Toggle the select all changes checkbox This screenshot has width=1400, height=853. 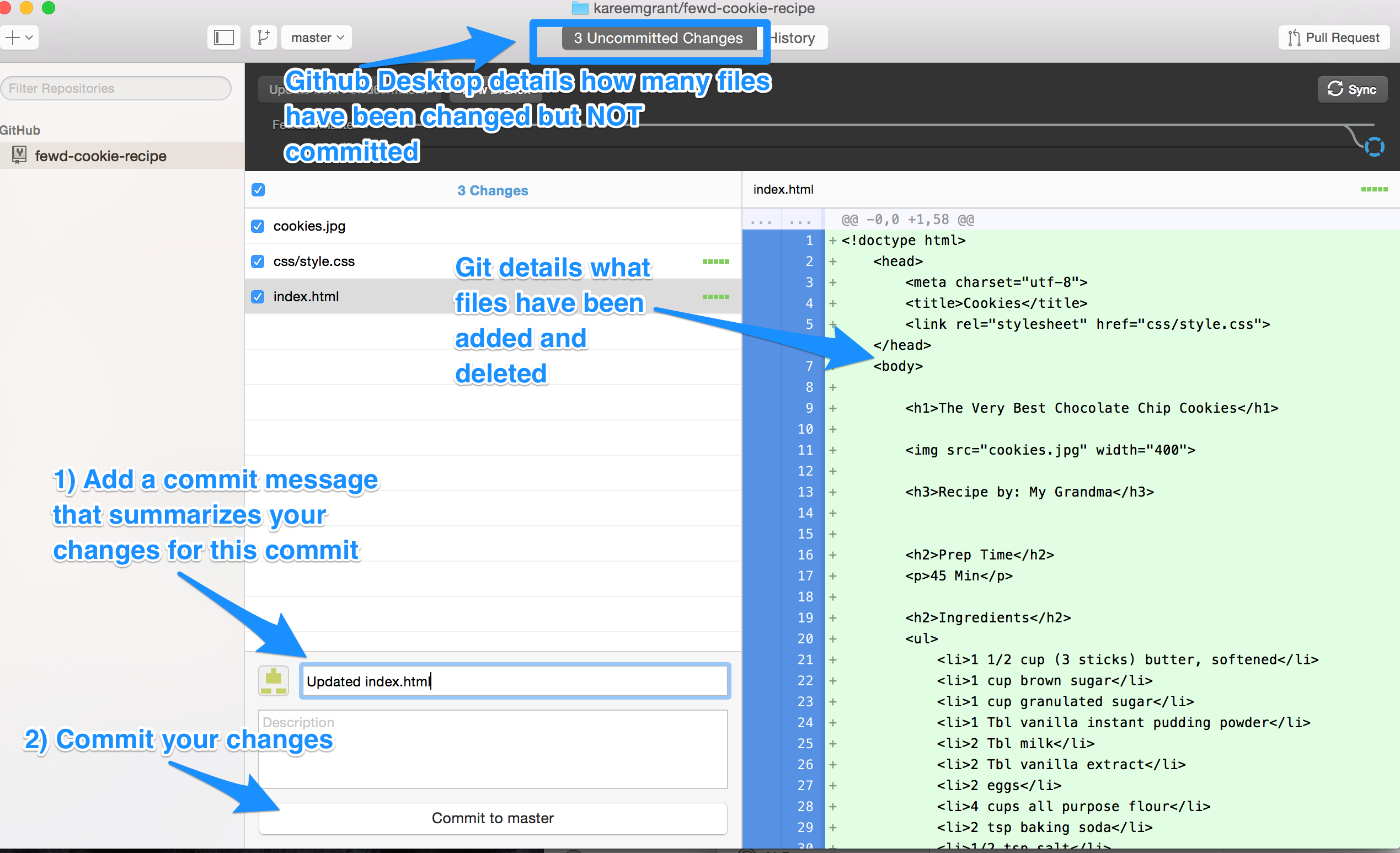[258, 190]
